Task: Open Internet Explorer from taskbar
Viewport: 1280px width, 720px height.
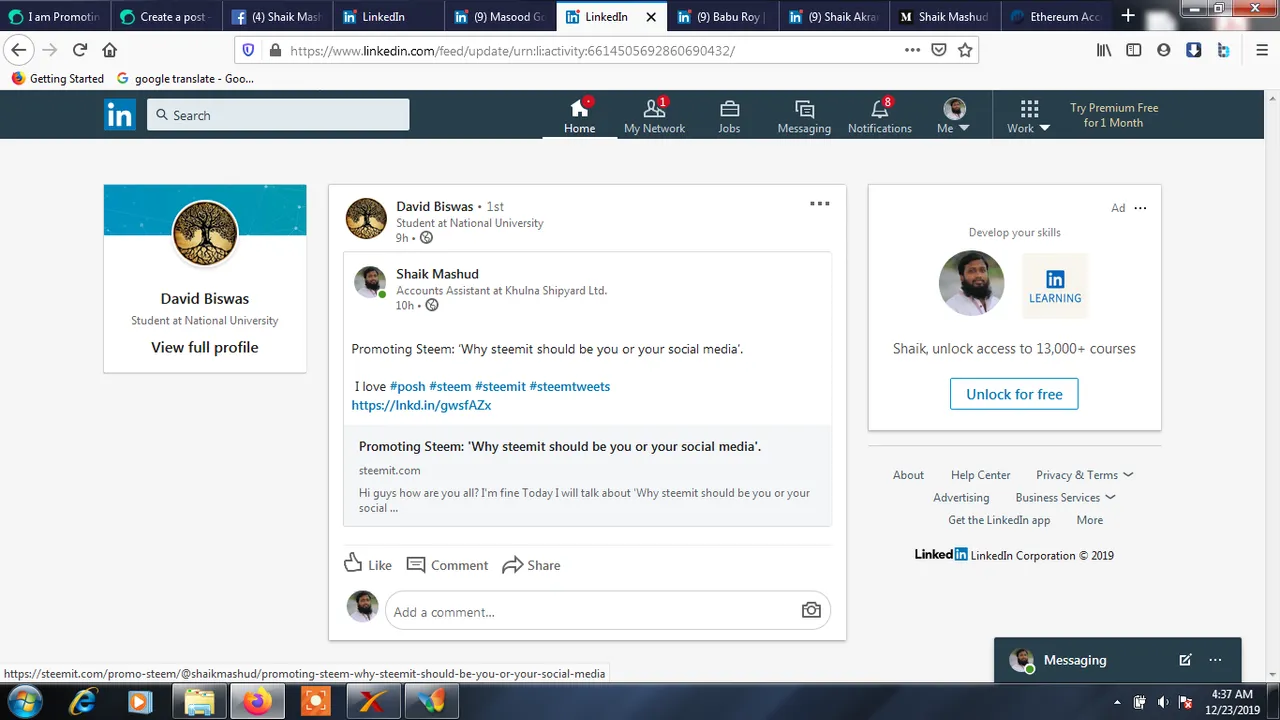Action: pos(83,702)
